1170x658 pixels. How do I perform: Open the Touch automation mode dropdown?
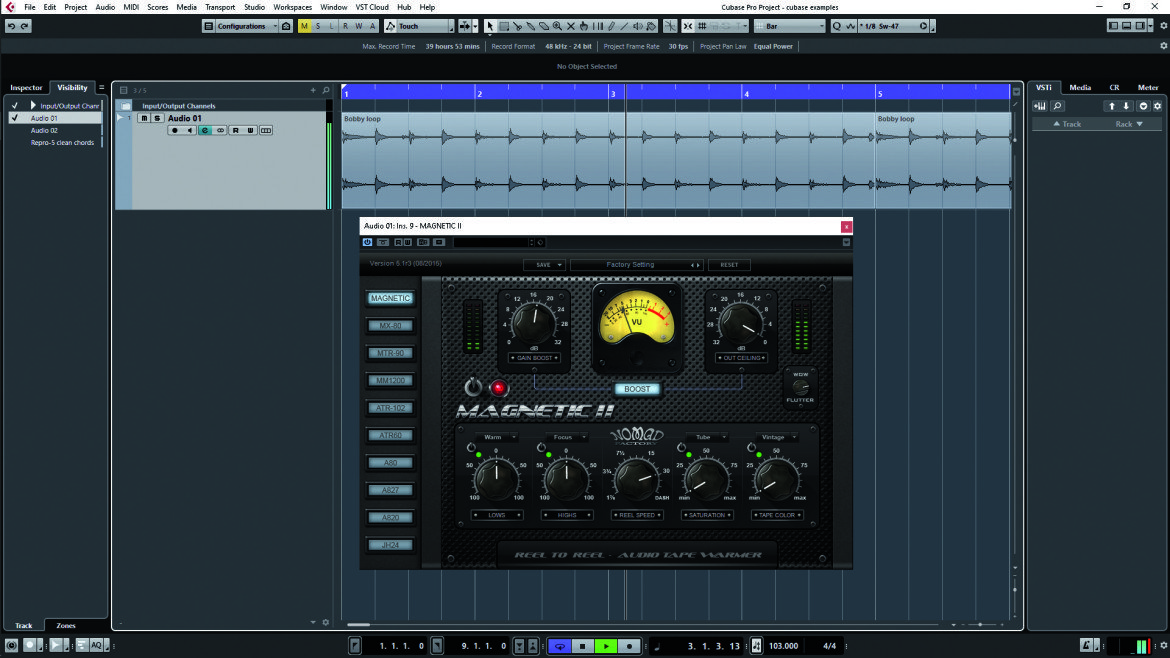pyautogui.click(x=419, y=26)
